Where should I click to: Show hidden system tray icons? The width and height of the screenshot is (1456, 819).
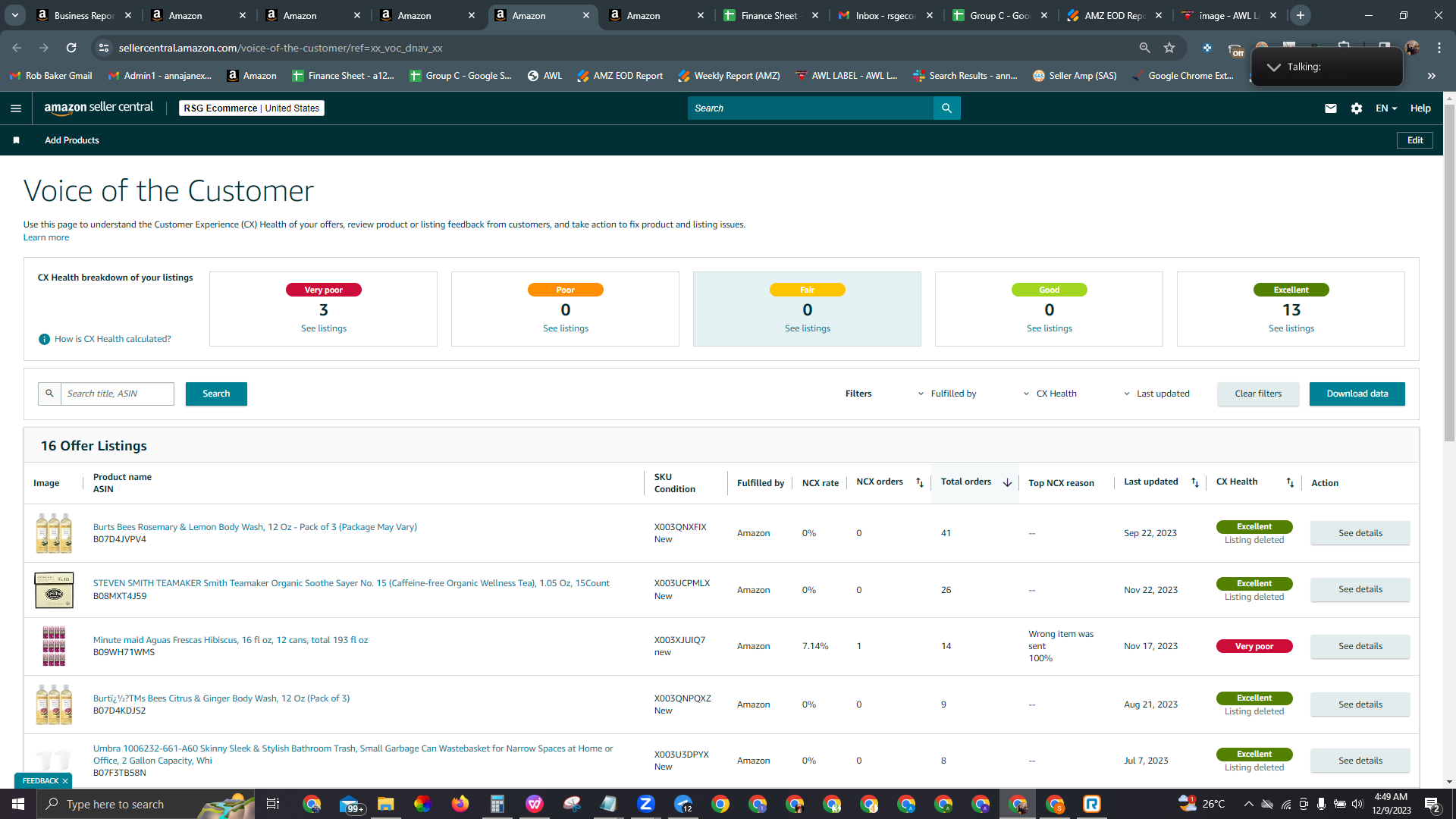click(1248, 804)
